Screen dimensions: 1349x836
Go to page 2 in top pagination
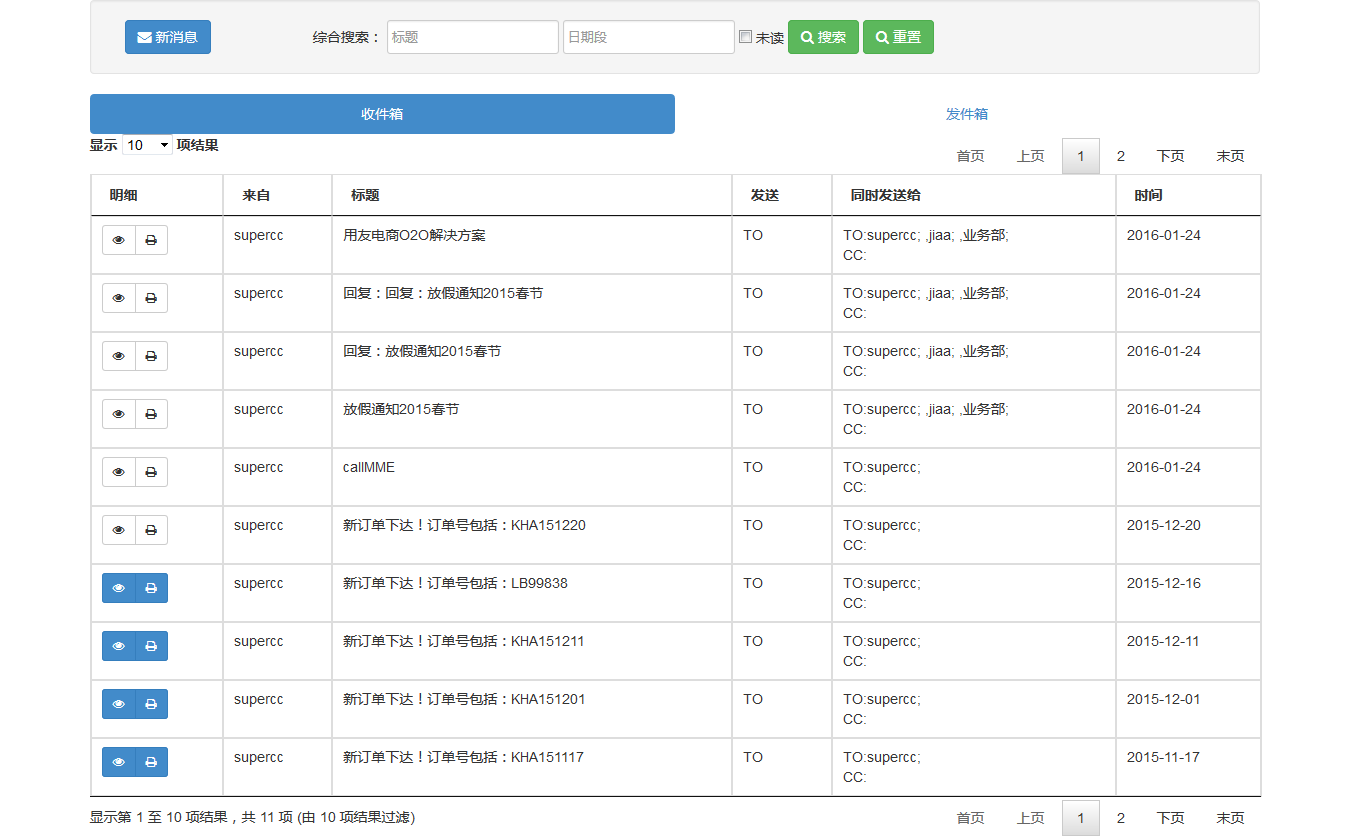(x=1120, y=156)
